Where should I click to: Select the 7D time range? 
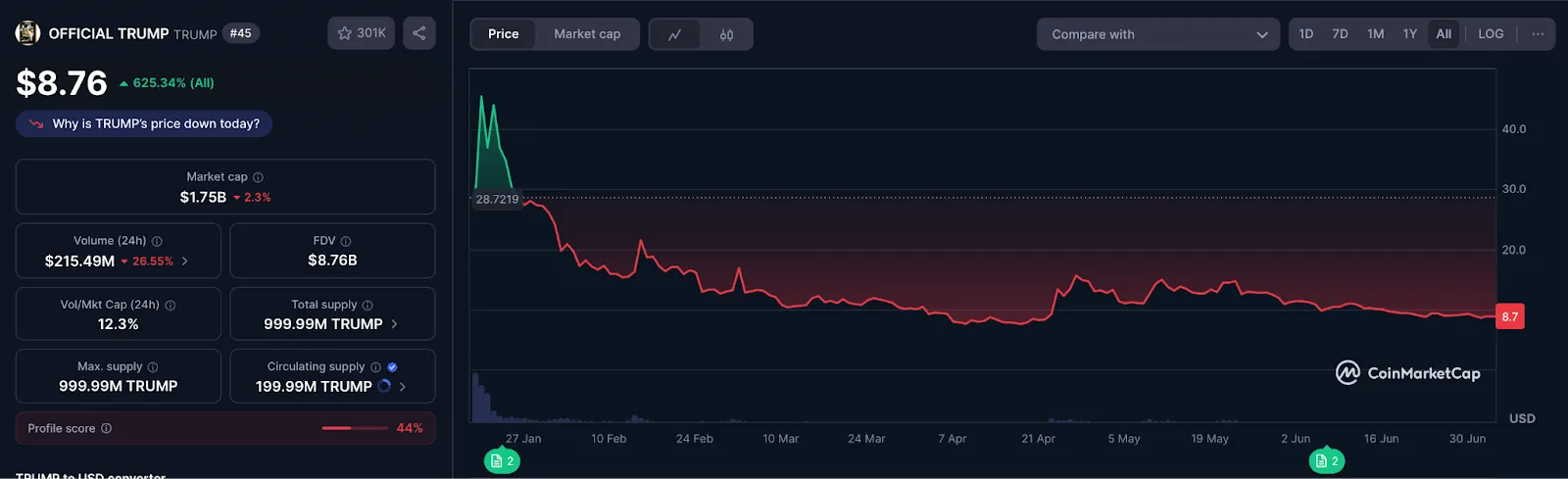[x=1340, y=34]
